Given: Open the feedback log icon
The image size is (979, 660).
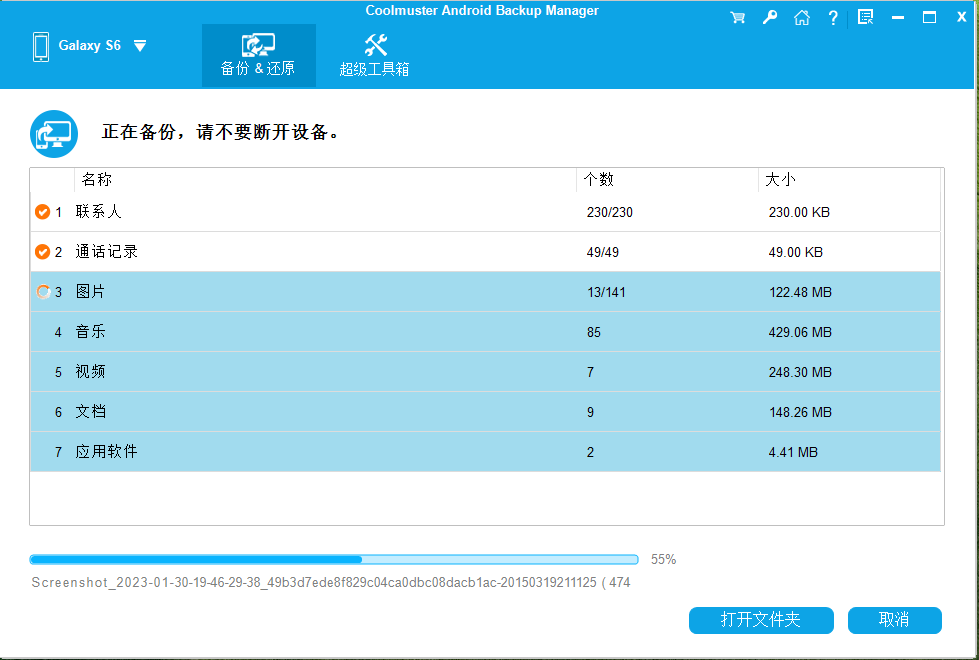Looking at the screenshot, I should [x=865, y=17].
